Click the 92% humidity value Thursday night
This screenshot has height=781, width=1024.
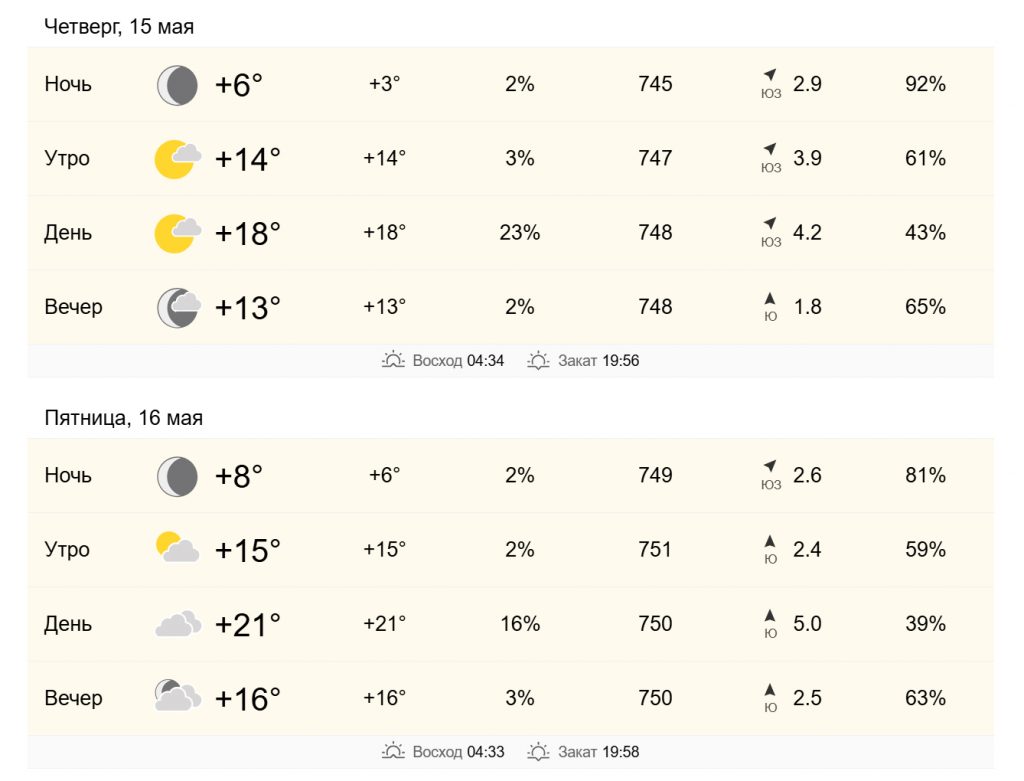(x=925, y=84)
